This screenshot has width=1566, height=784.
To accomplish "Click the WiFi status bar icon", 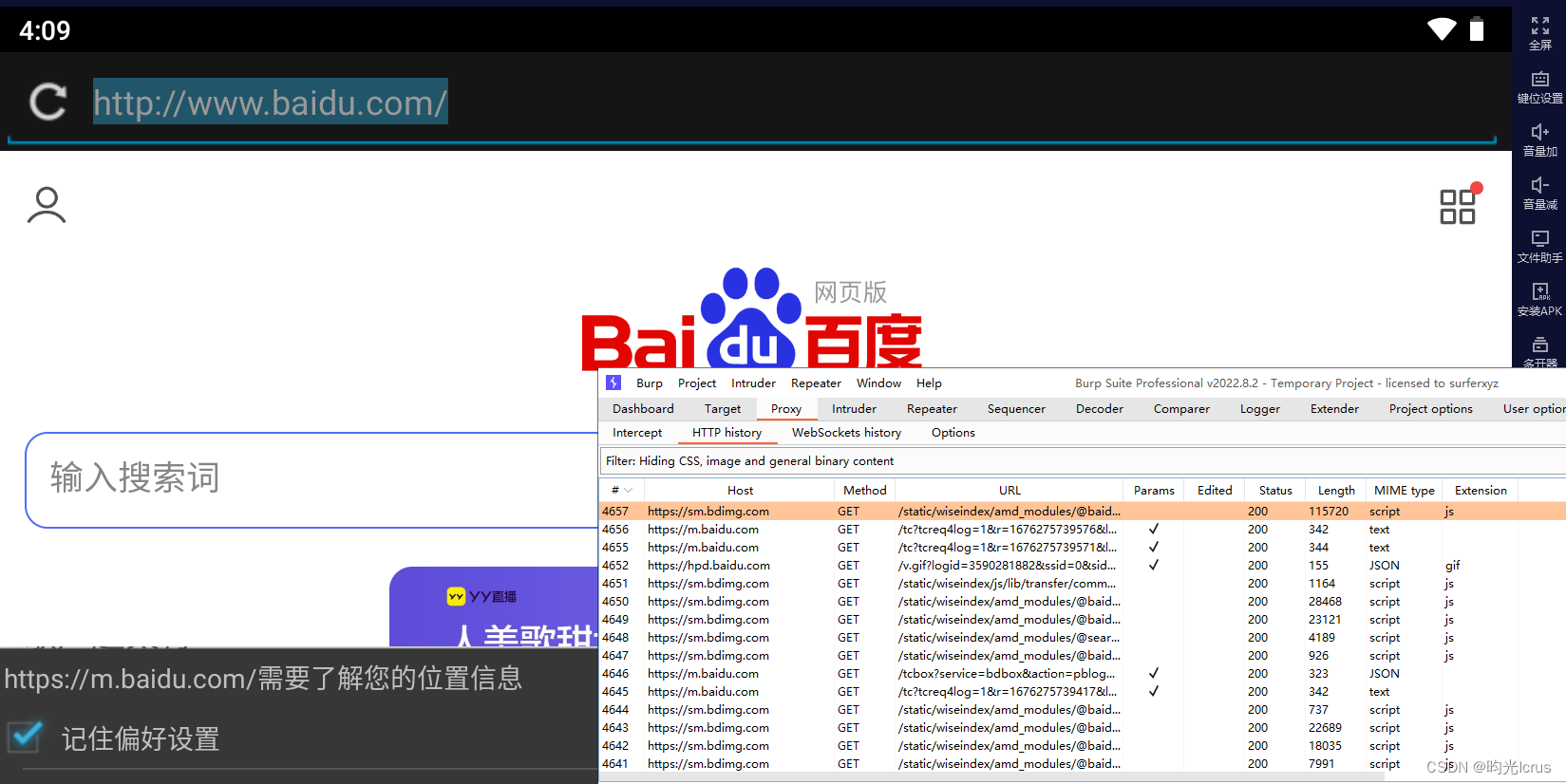I will coord(1442,29).
